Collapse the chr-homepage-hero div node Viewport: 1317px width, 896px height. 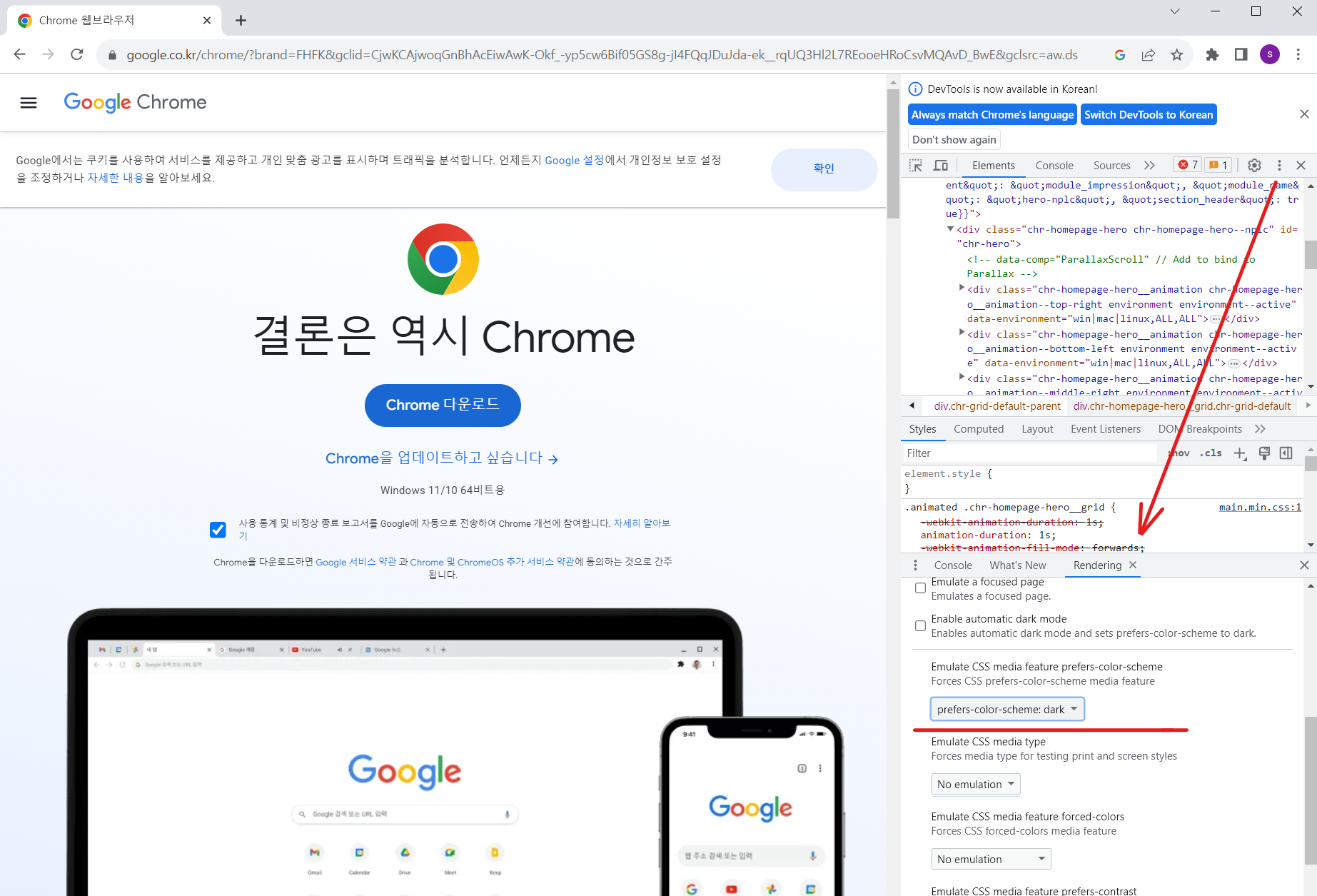click(950, 229)
